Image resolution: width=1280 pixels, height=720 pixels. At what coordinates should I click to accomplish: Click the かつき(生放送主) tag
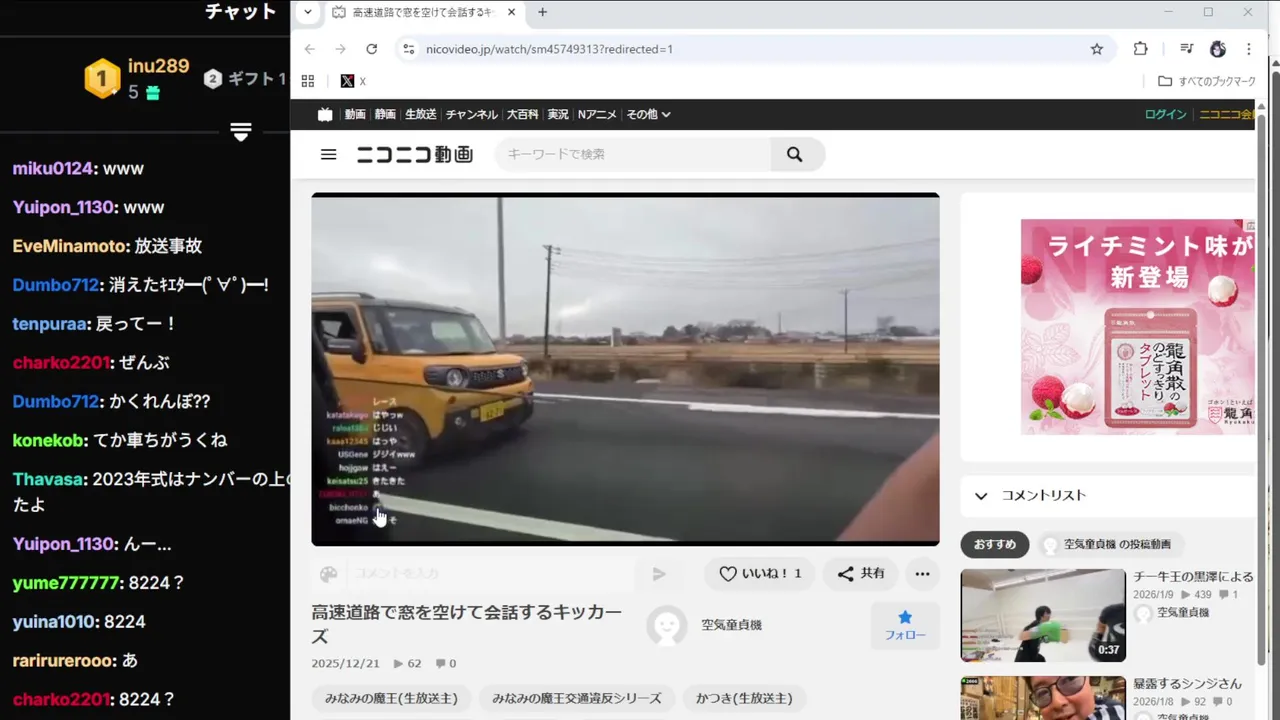(x=744, y=698)
